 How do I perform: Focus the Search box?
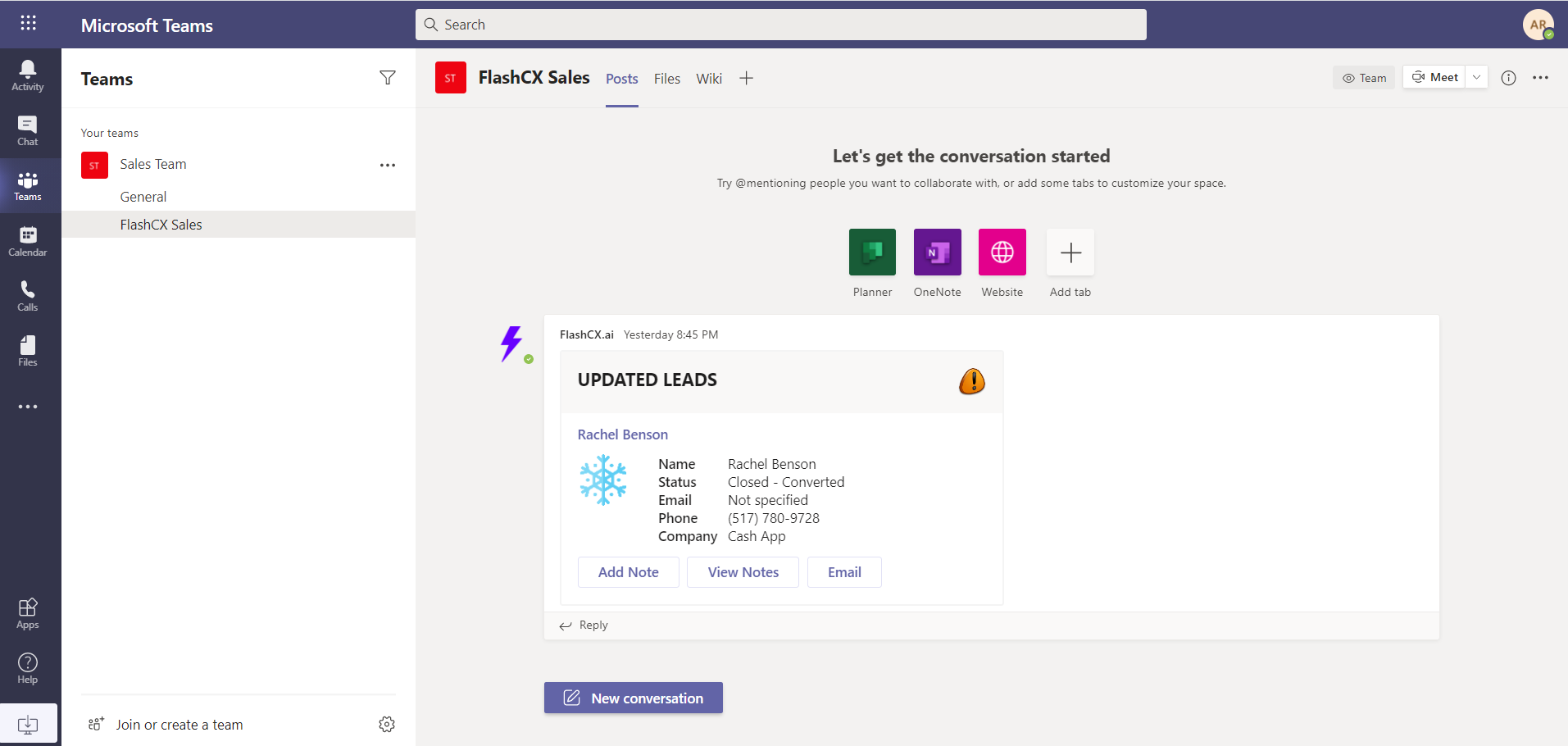point(781,25)
